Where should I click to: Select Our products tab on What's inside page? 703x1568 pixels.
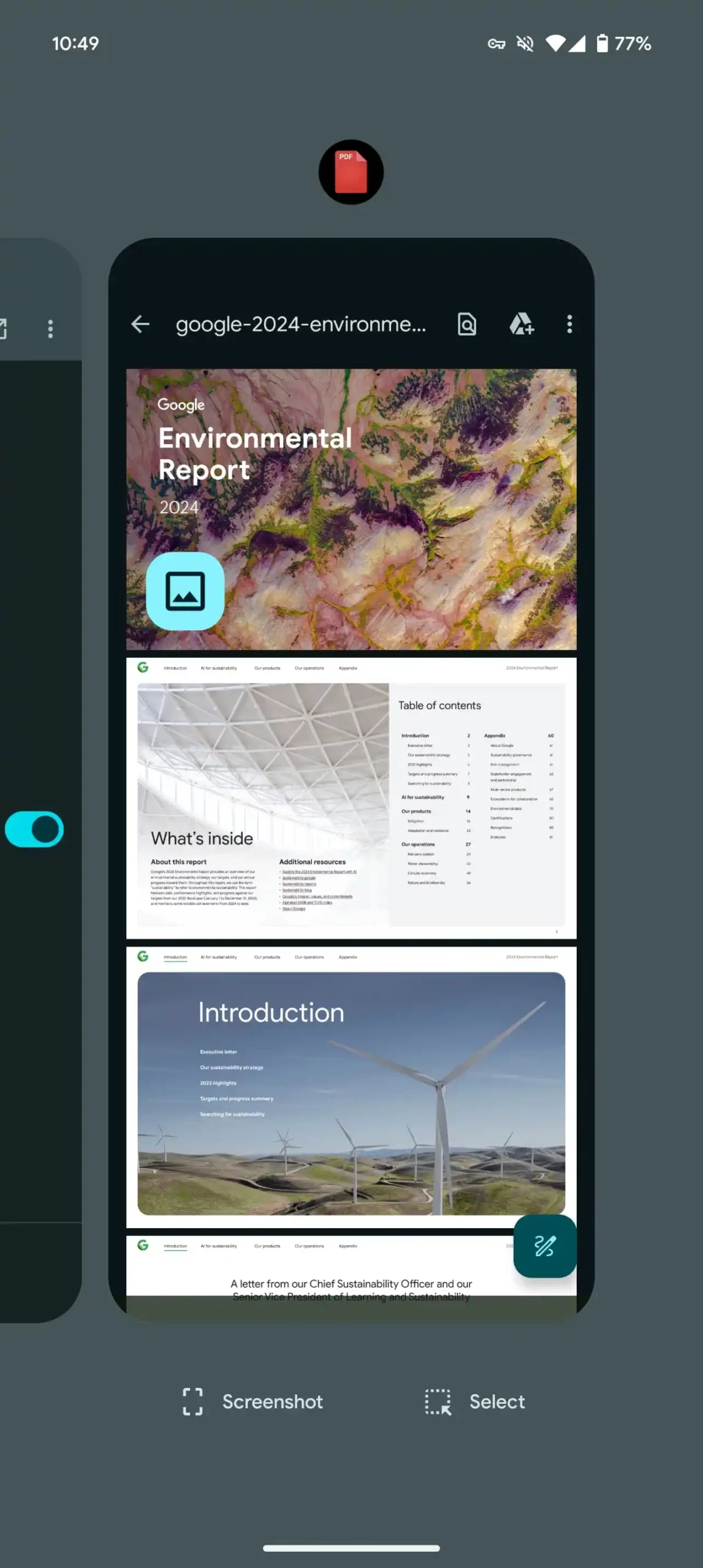coord(267,668)
